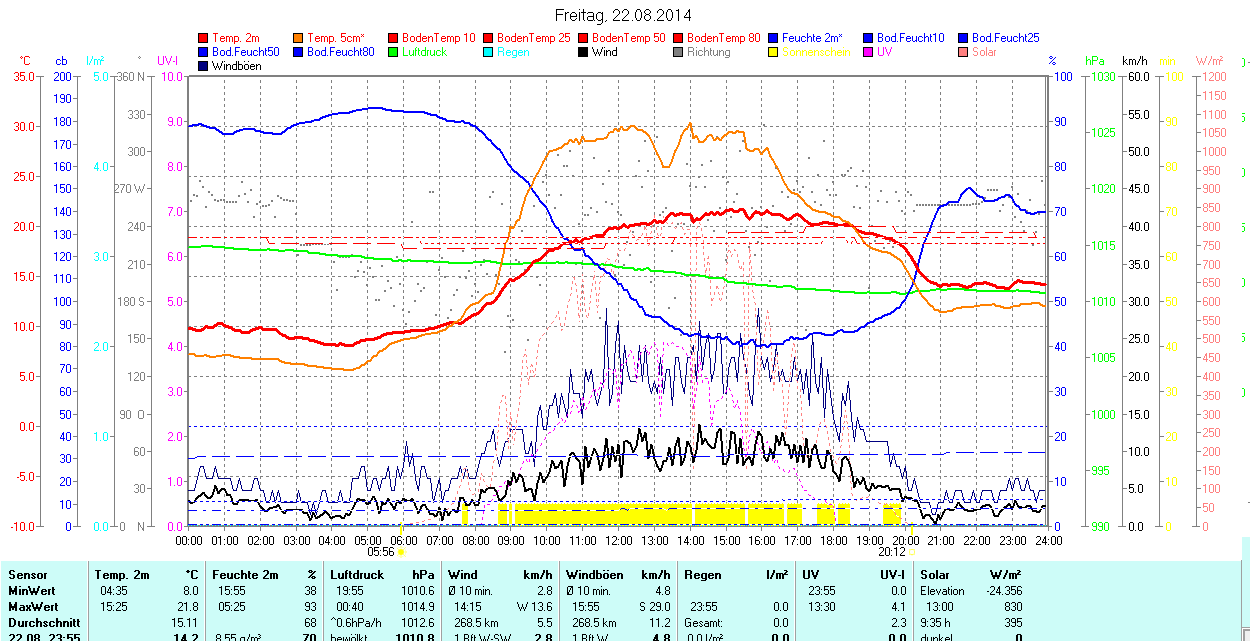Click the Feuchte 2m table column header
This screenshot has width=1250, height=641.
tap(246, 575)
